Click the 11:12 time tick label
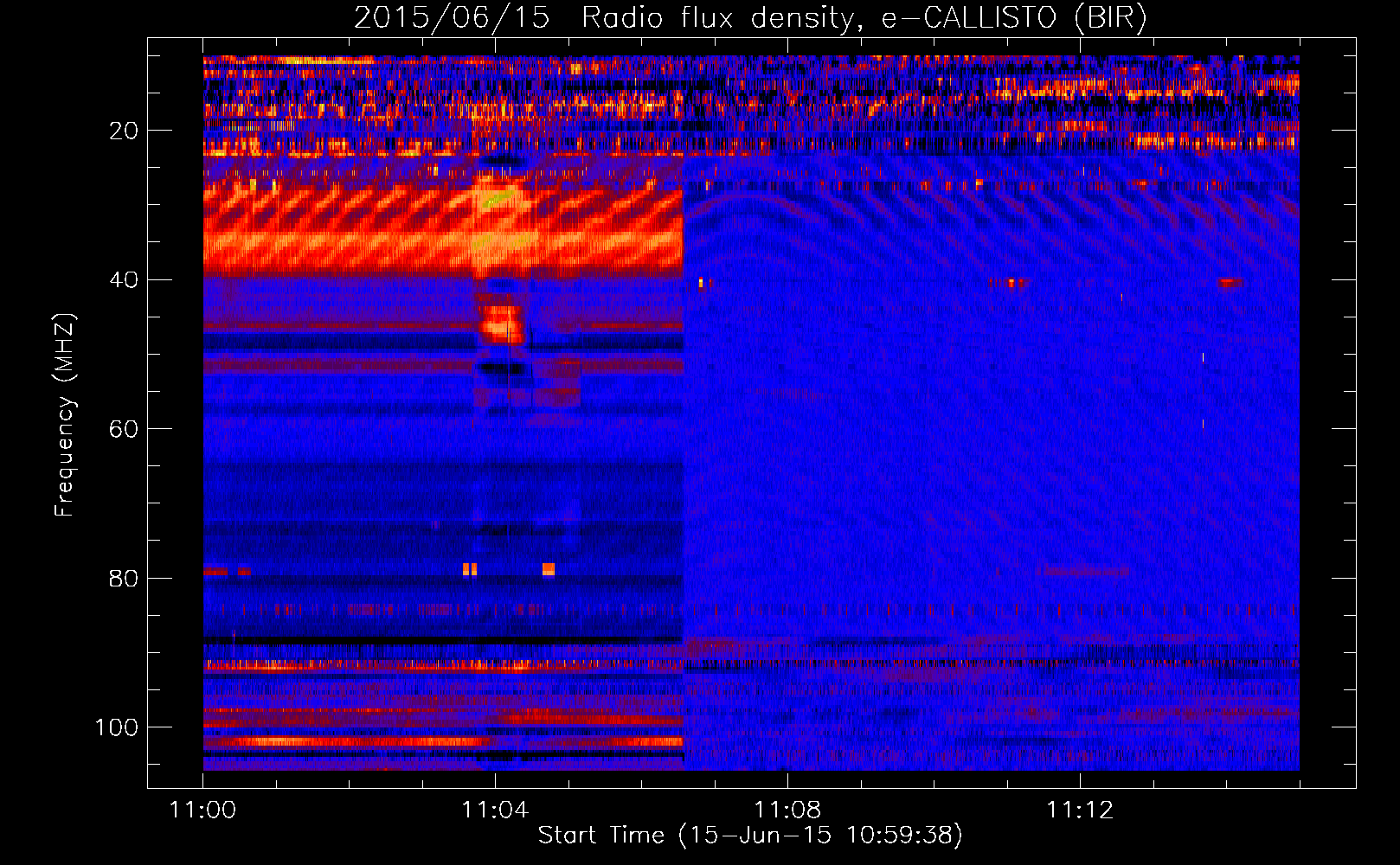The width and height of the screenshot is (1400, 865). coord(1080,811)
